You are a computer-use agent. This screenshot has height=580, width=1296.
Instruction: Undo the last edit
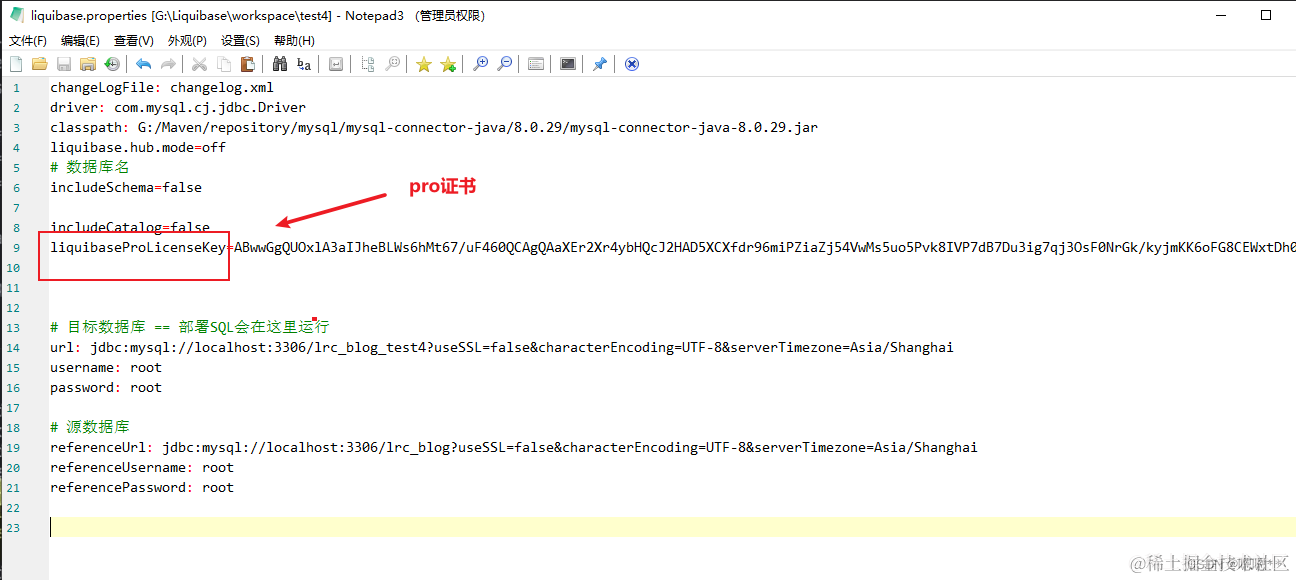coord(144,64)
